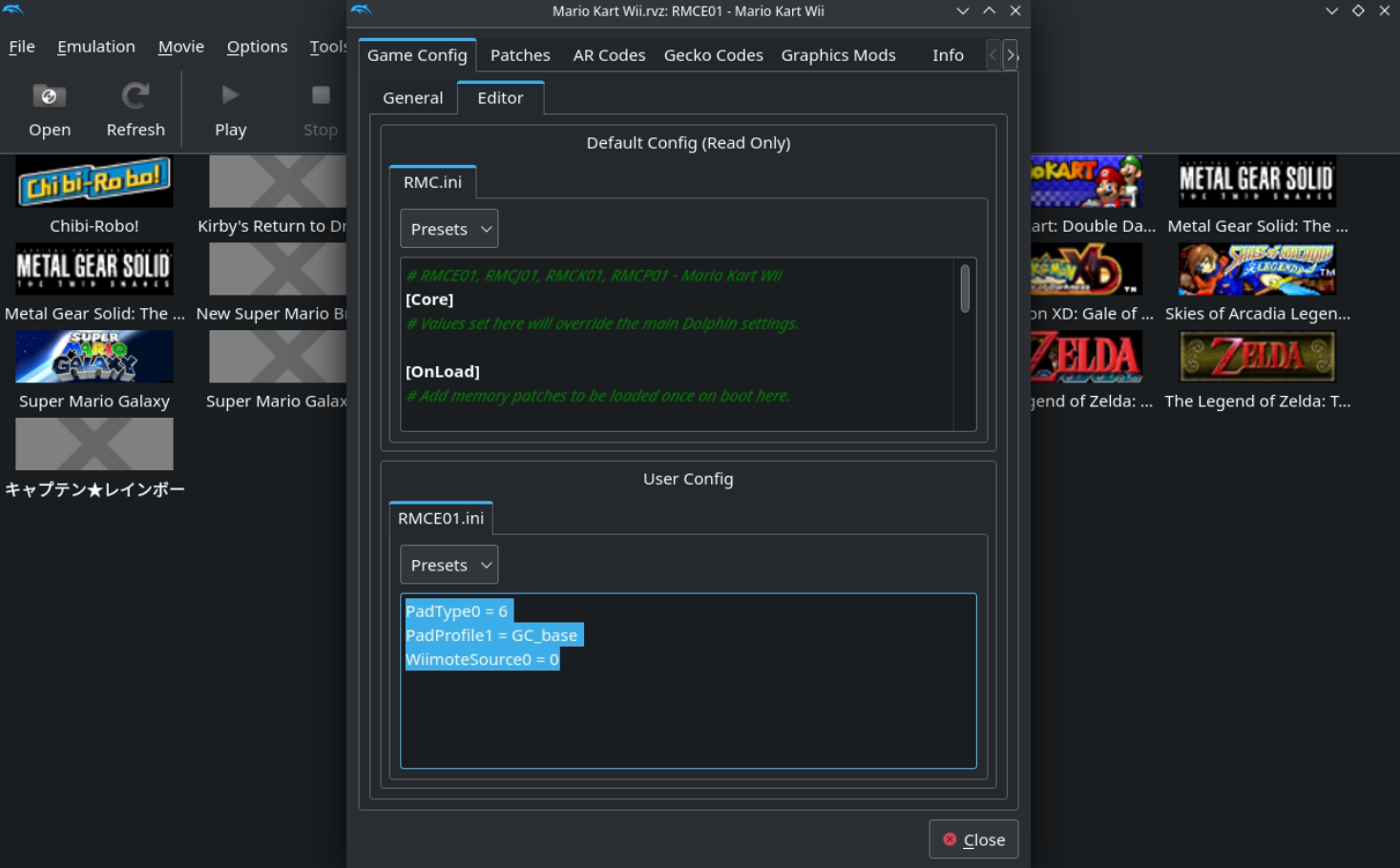Click the [OnLoad] section header text
Viewport: 1400px width, 868px height.
coord(443,371)
